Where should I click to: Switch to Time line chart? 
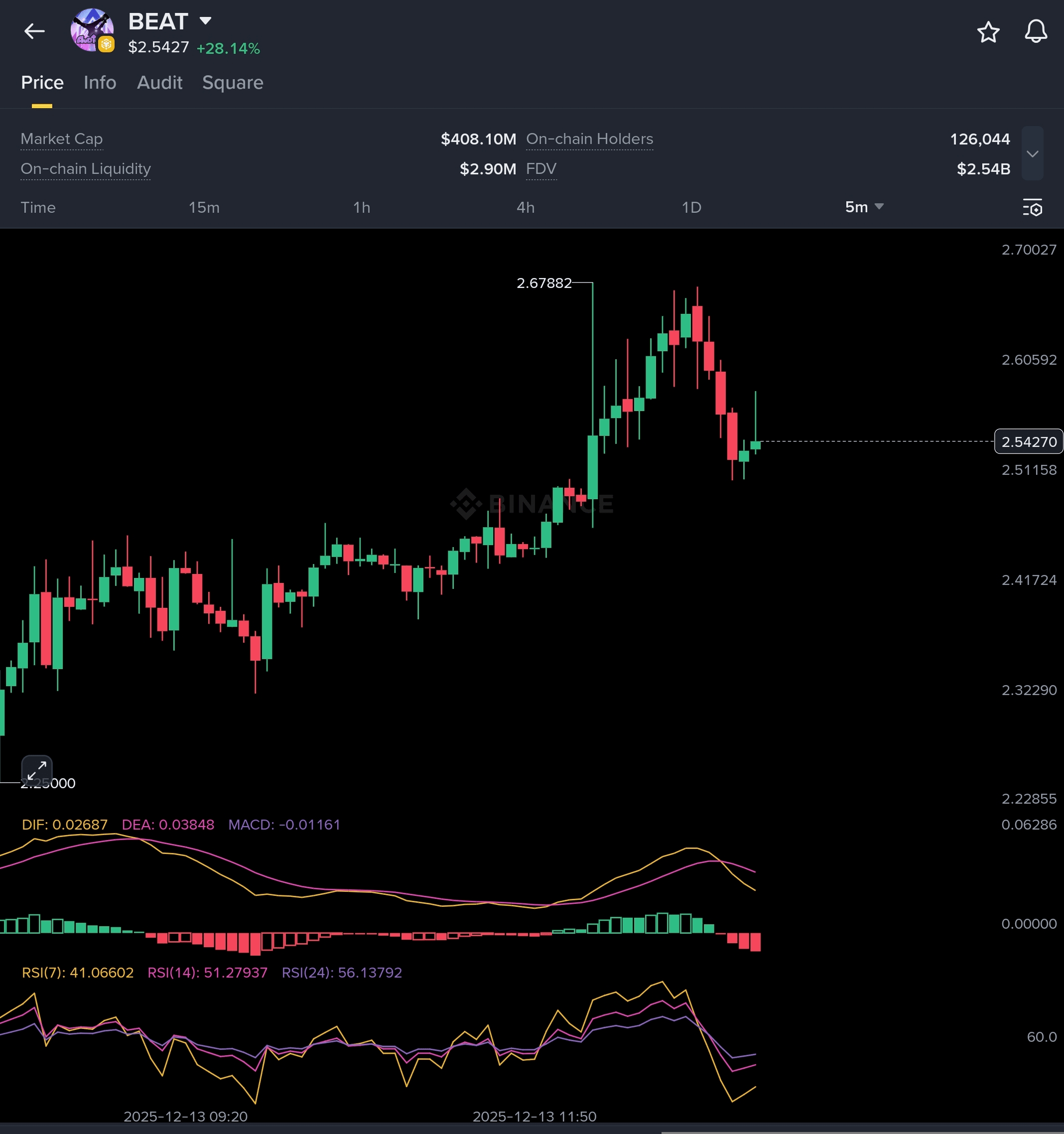click(38, 208)
